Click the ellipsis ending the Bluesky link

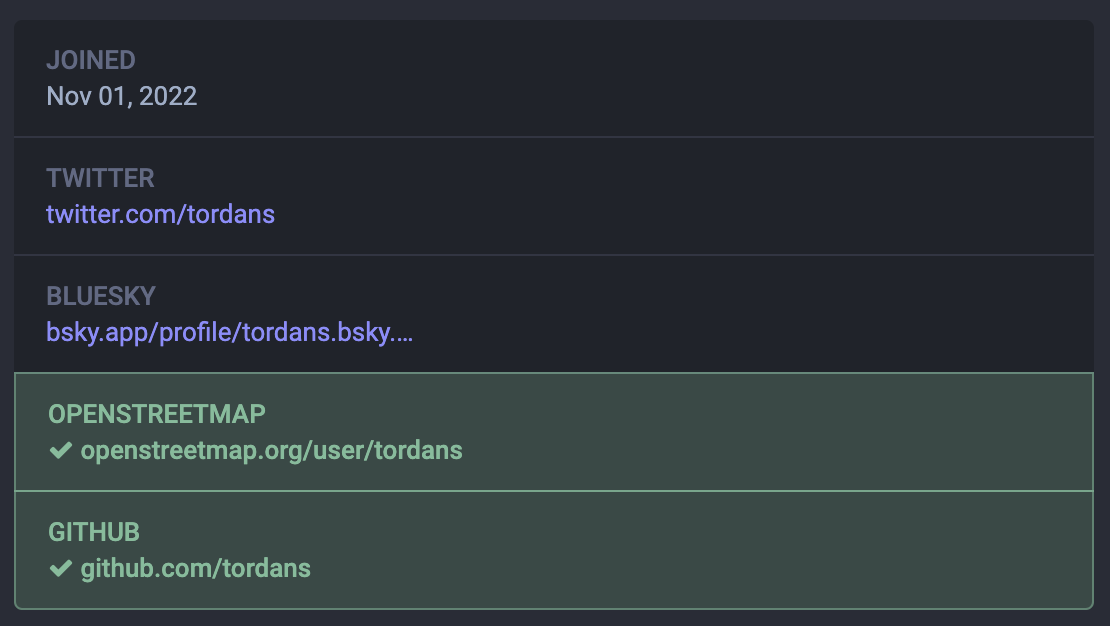coord(404,334)
